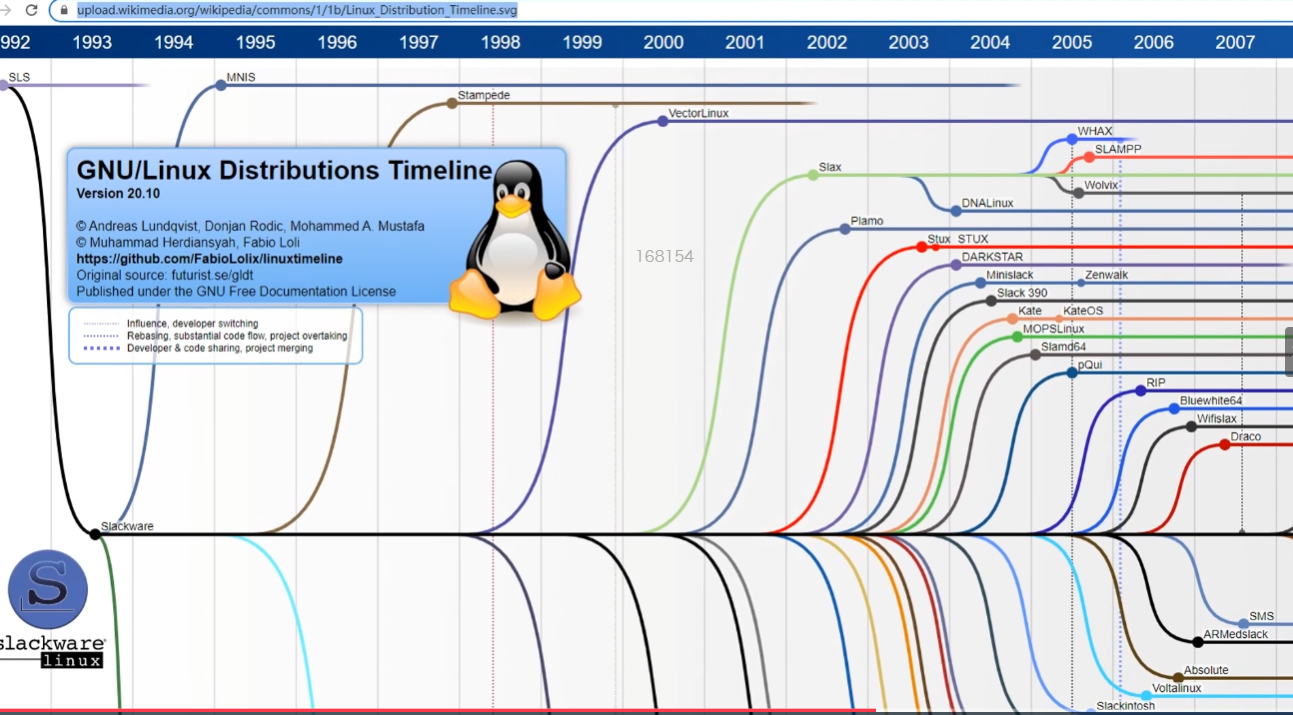The width and height of the screenshot is (1293, 715).
Task: Click the 2007 year header
Action: [1235, 42]
